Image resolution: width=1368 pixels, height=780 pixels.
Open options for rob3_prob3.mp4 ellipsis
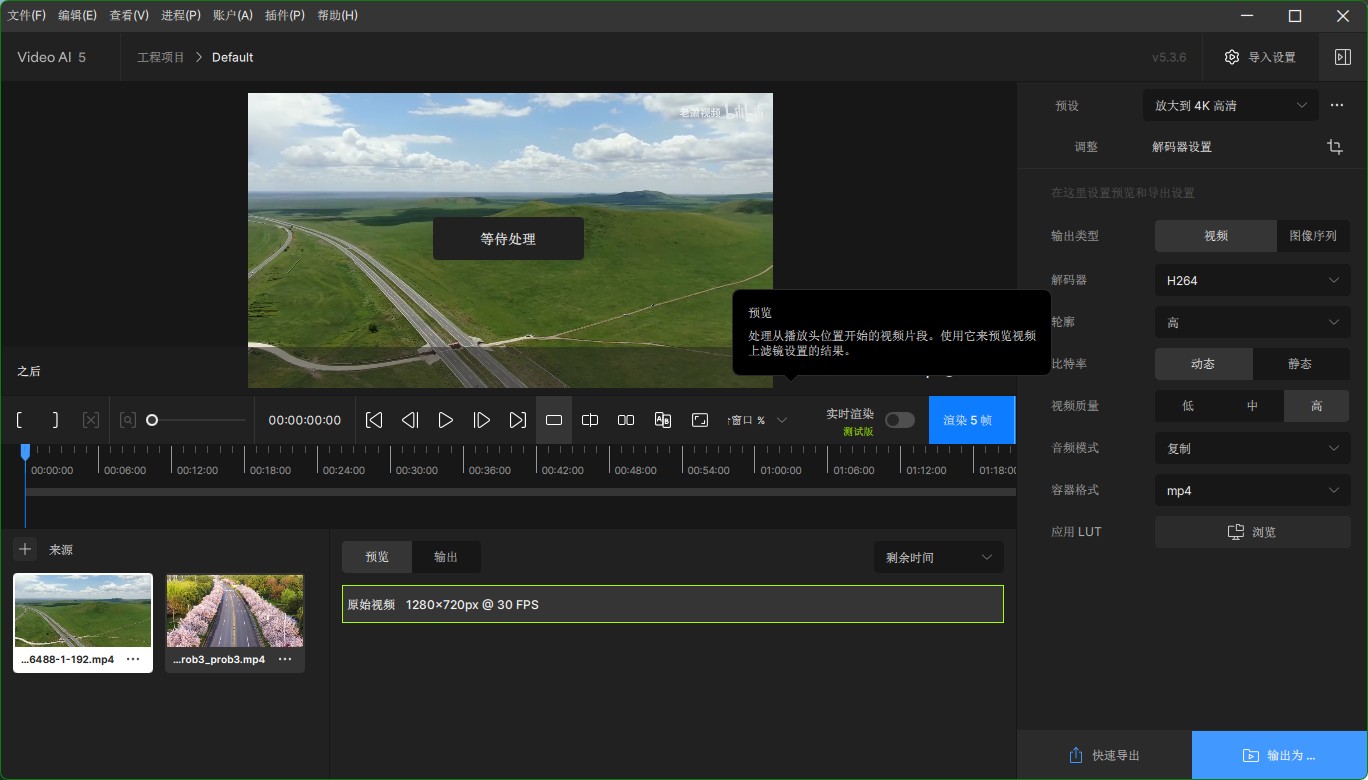click(285, 660)
